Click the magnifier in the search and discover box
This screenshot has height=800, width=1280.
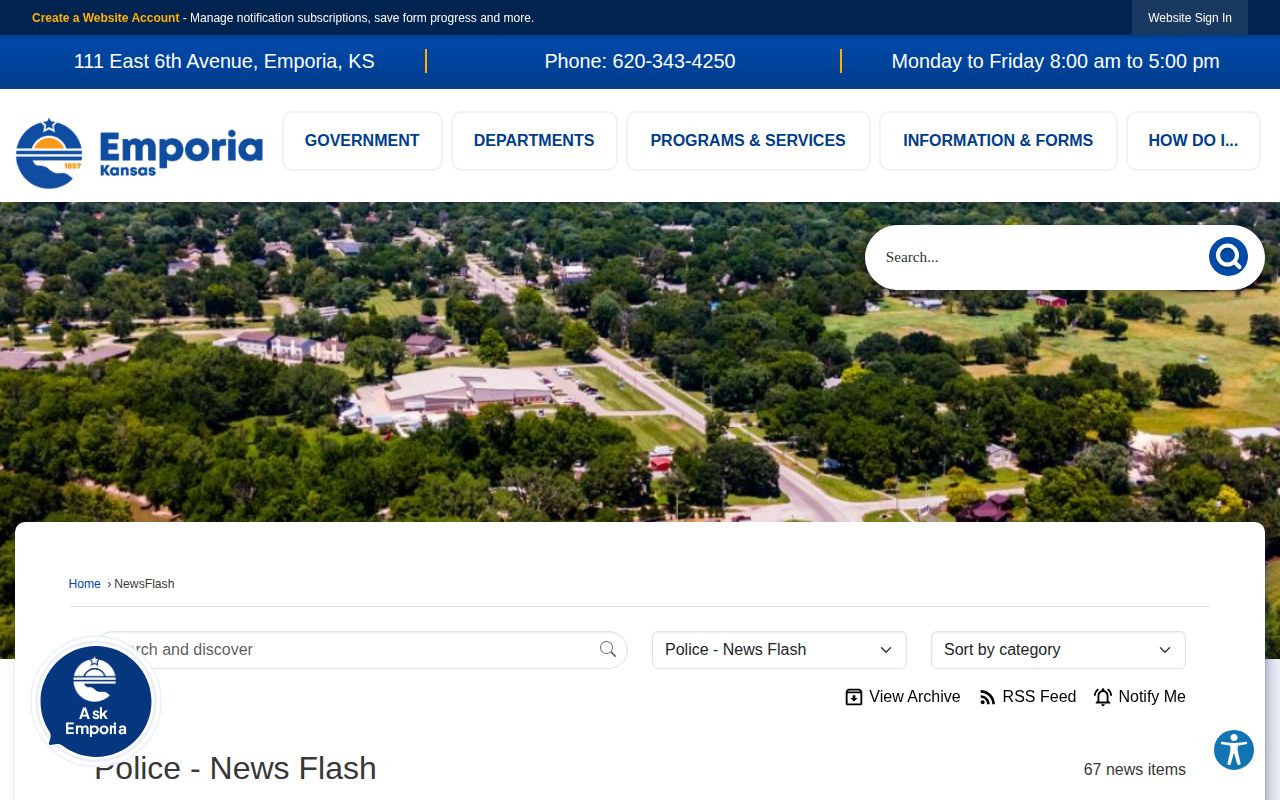coord(608,650)
